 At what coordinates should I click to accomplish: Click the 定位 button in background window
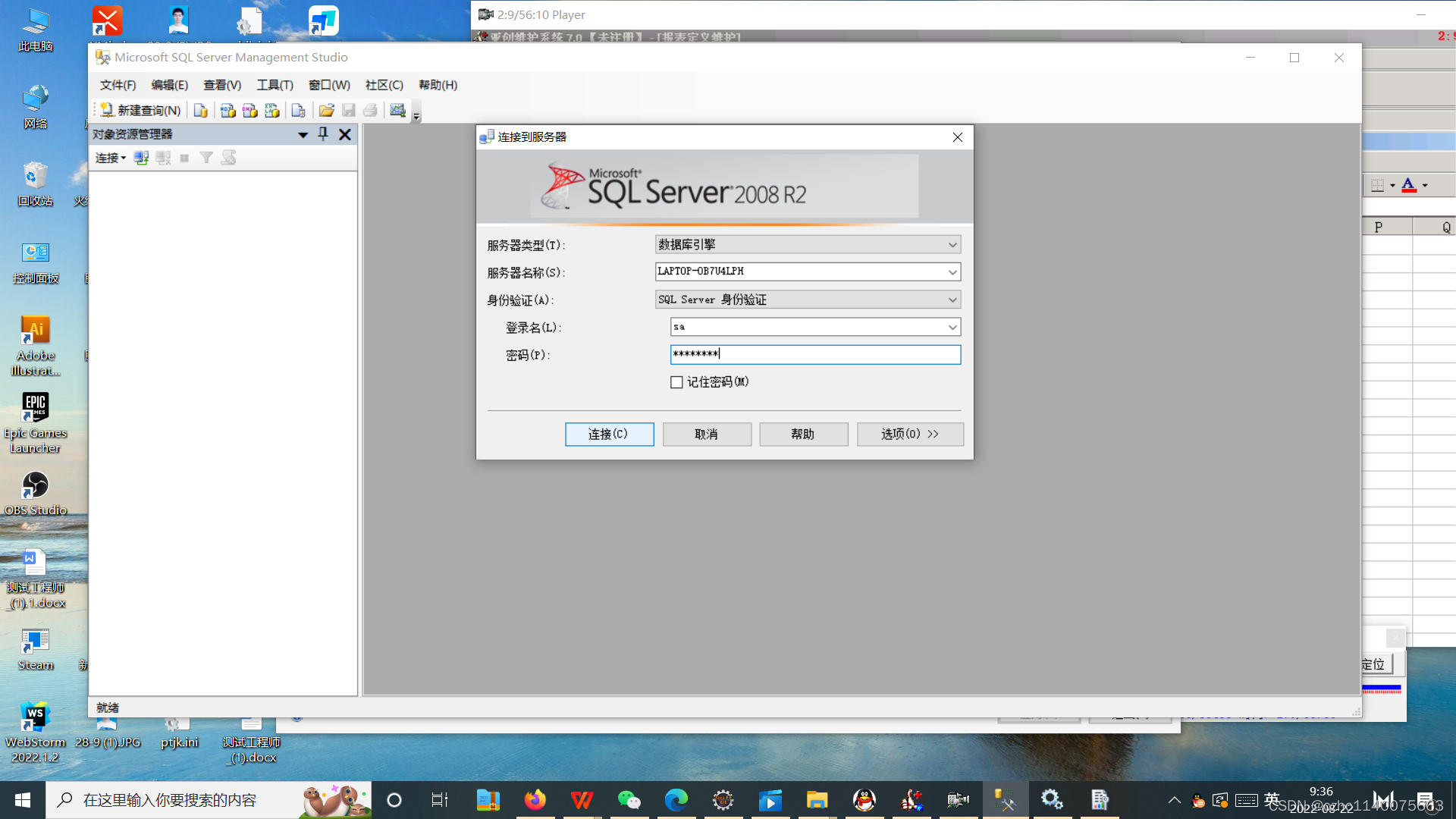click(1377, 664)
